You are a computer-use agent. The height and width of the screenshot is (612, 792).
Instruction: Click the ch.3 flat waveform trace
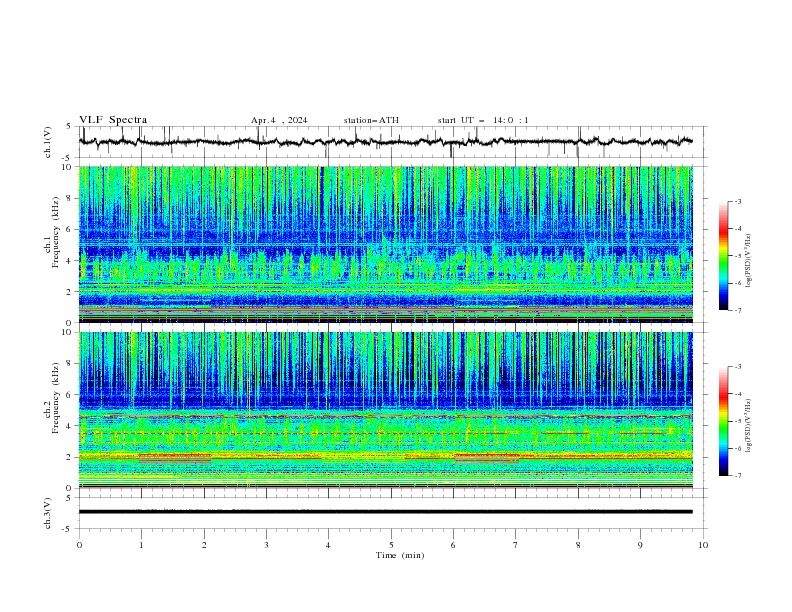click(x=385, y=512)
